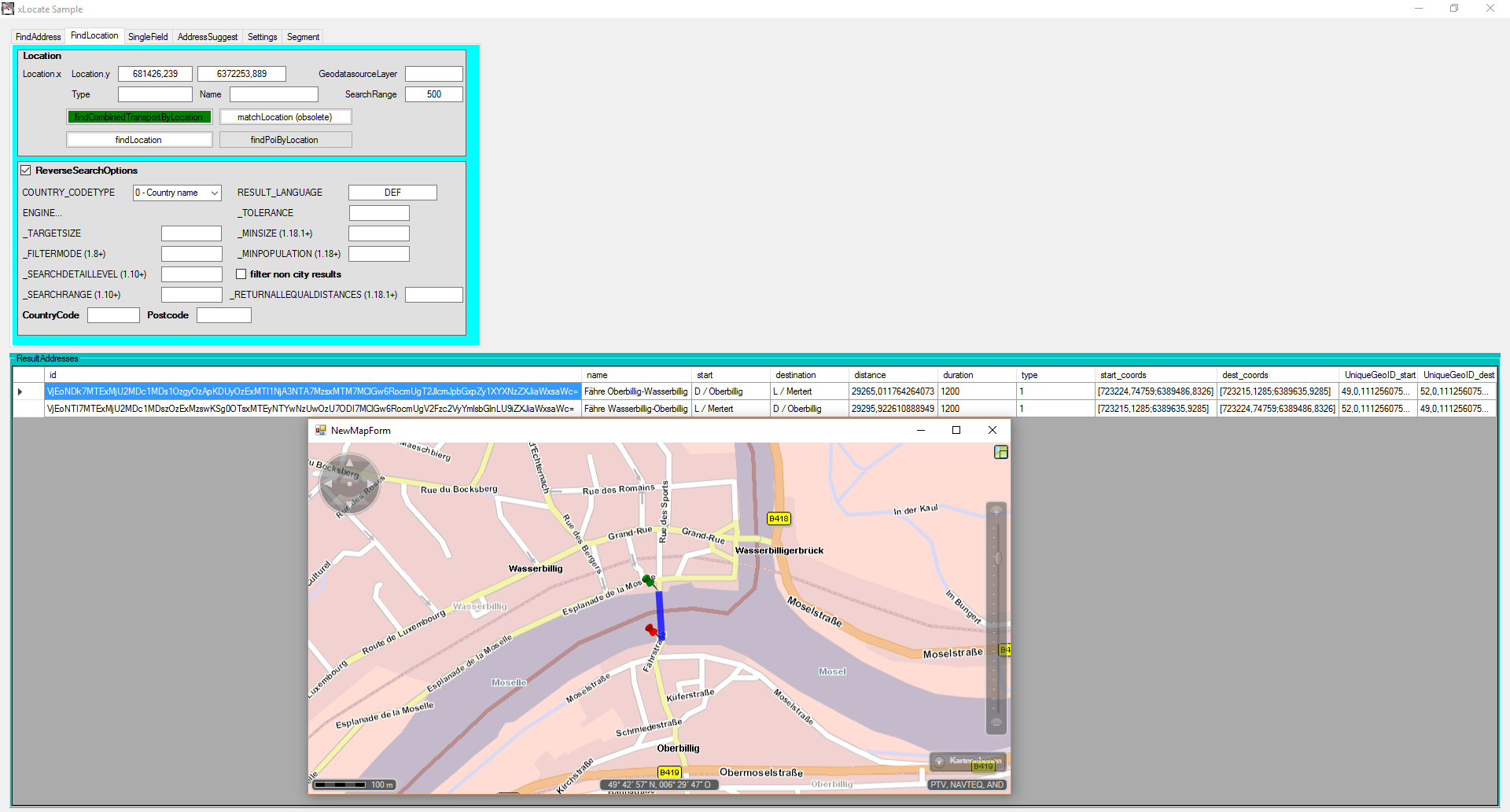Viewport: 1510px width, 812px height.
Task: Click the row selector arrow of first result
Action: (x=20, y=391)
